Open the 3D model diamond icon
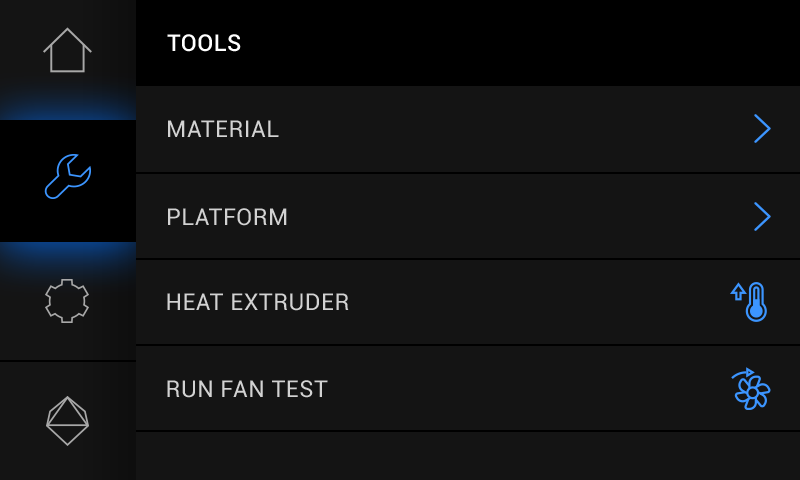This screenshot has width=800, height=480. tap(67, 420)
